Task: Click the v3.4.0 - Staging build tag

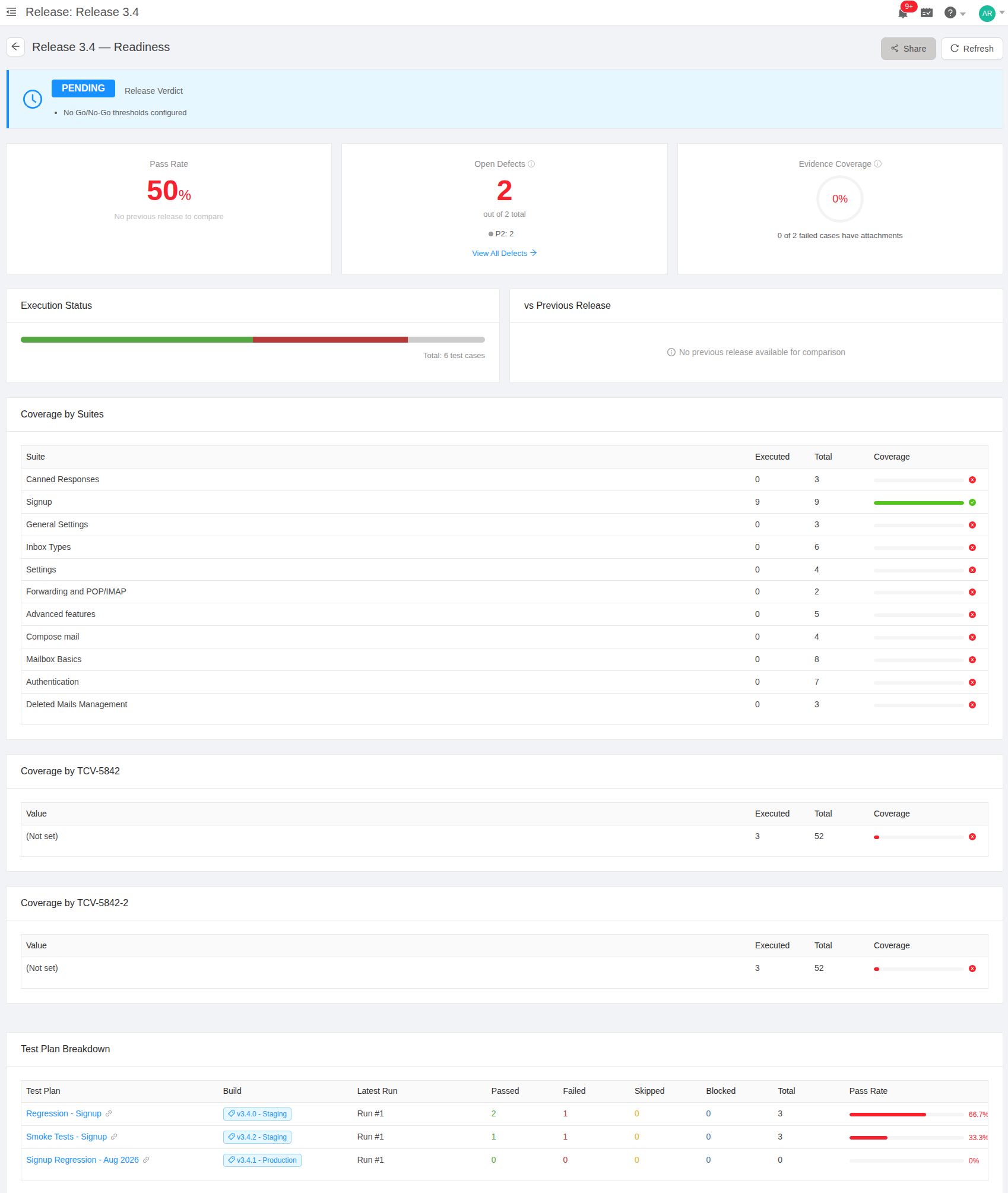Action: tap(257, 1114)
